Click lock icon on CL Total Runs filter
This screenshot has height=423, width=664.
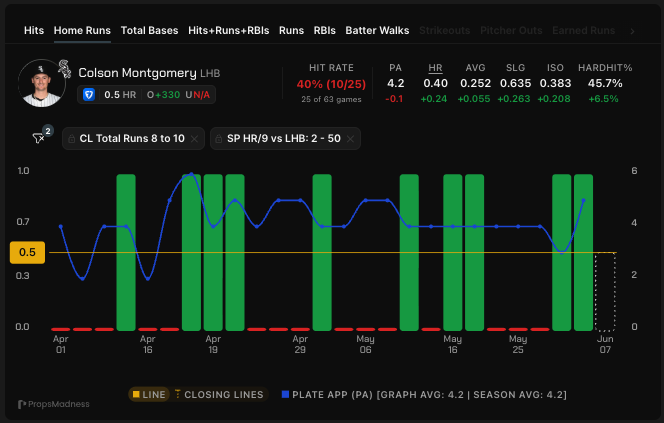(x=72, y=138)
